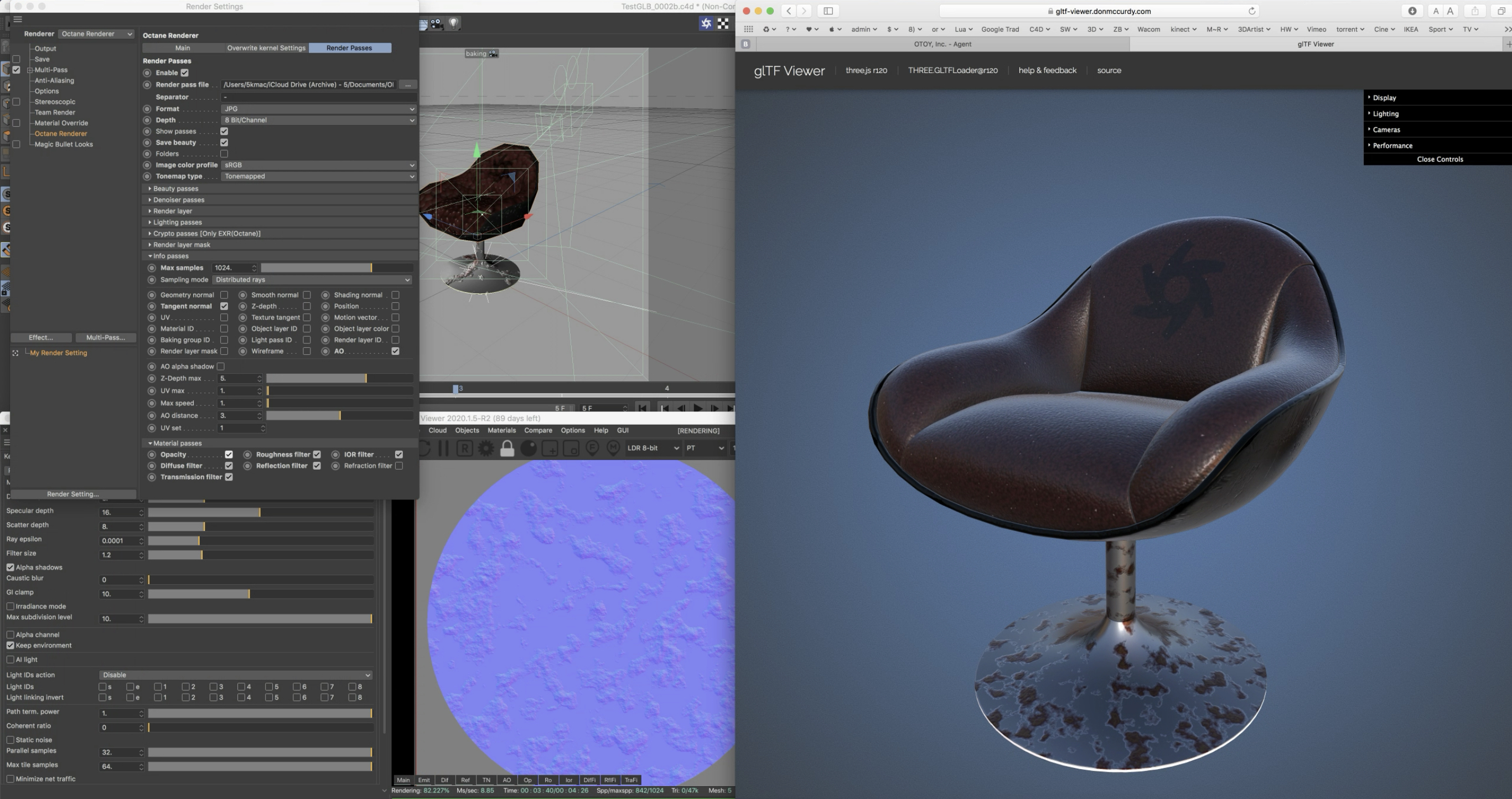The width and height of the screenshot is (1512, 799).
Task: Reload the glTF viewer page
Action: coord(1251,11)
